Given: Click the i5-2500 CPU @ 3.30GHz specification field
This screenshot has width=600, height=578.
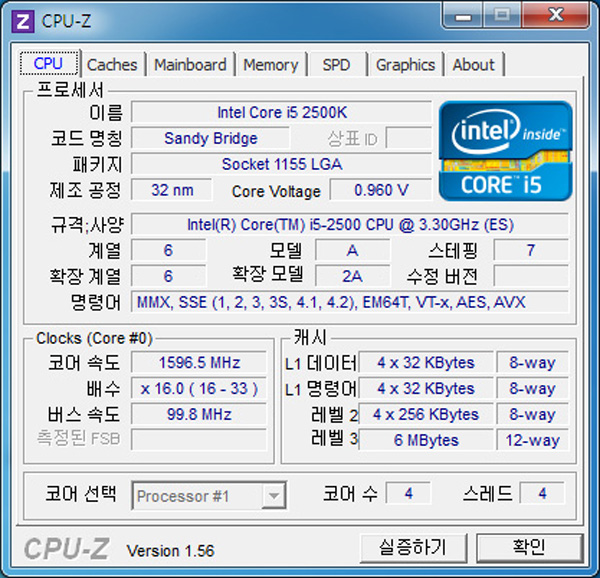Looking at the screenshot, I should pos(350,225).
